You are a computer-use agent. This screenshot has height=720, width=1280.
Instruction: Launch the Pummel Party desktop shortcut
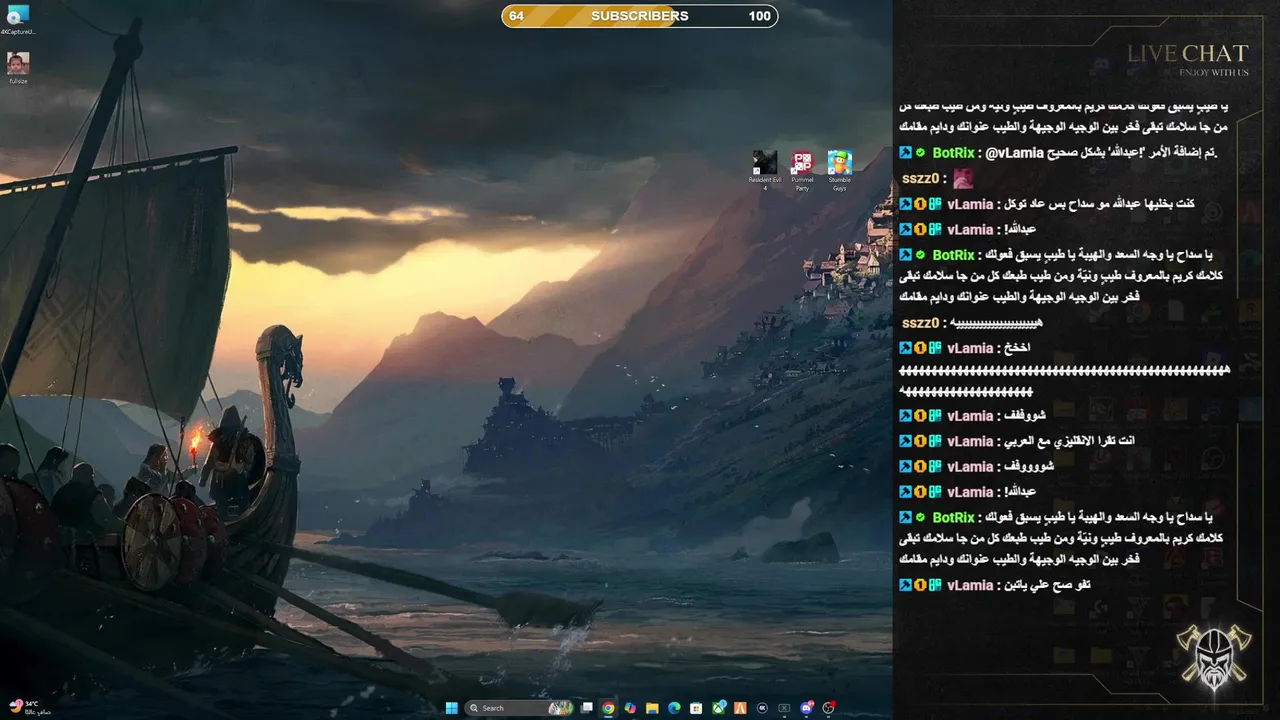point(802,170)
